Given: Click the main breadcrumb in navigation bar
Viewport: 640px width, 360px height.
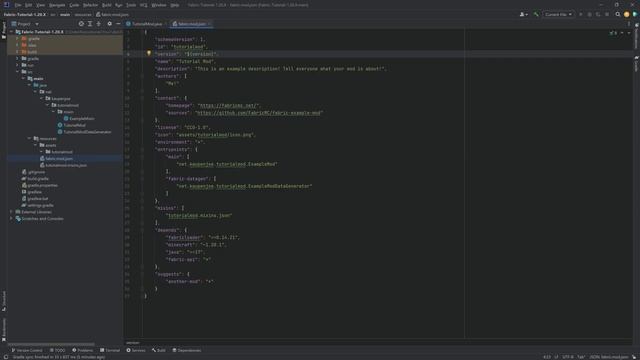Looking at the screenshot, I should click(x=65, y=14).
